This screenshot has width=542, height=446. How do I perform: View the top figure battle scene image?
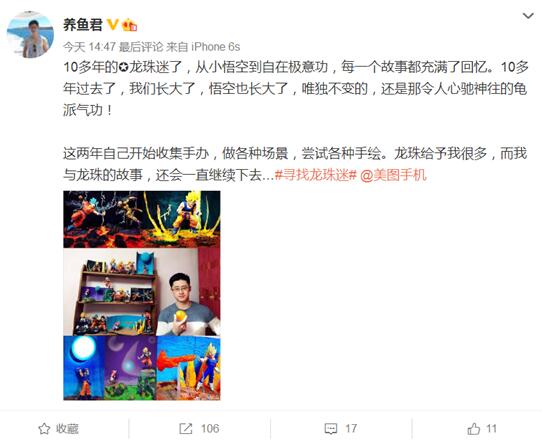coord(142,219)
